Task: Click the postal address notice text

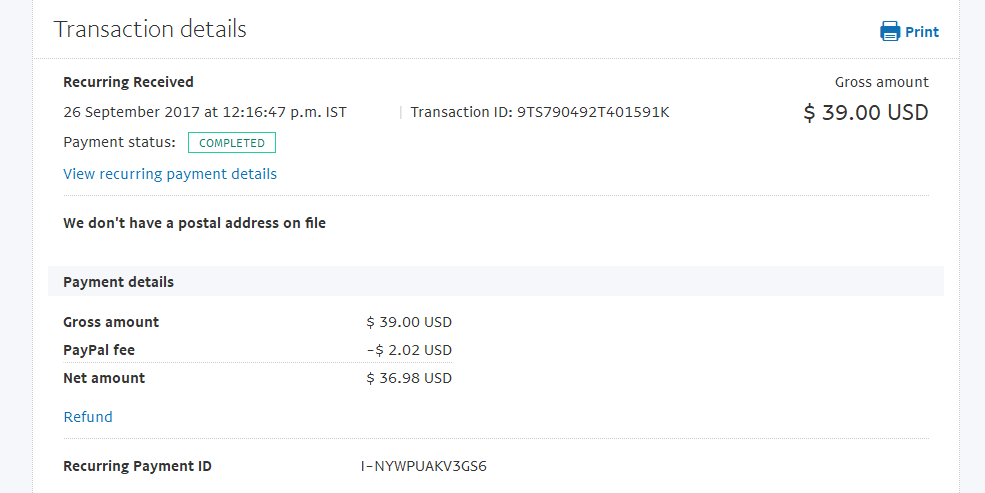Action: click(195, 223)
